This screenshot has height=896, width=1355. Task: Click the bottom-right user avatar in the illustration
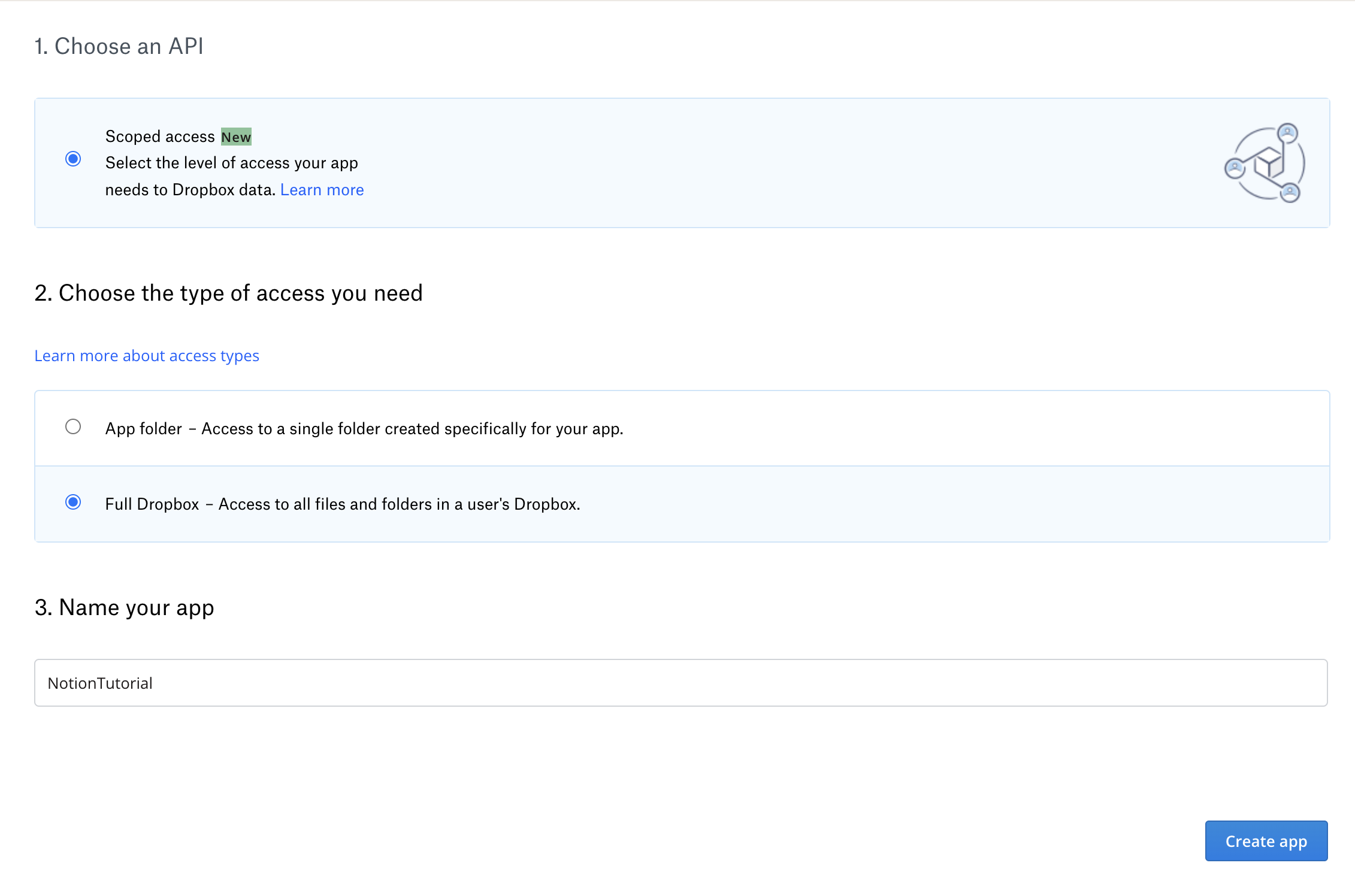(x=1290, y=193)
